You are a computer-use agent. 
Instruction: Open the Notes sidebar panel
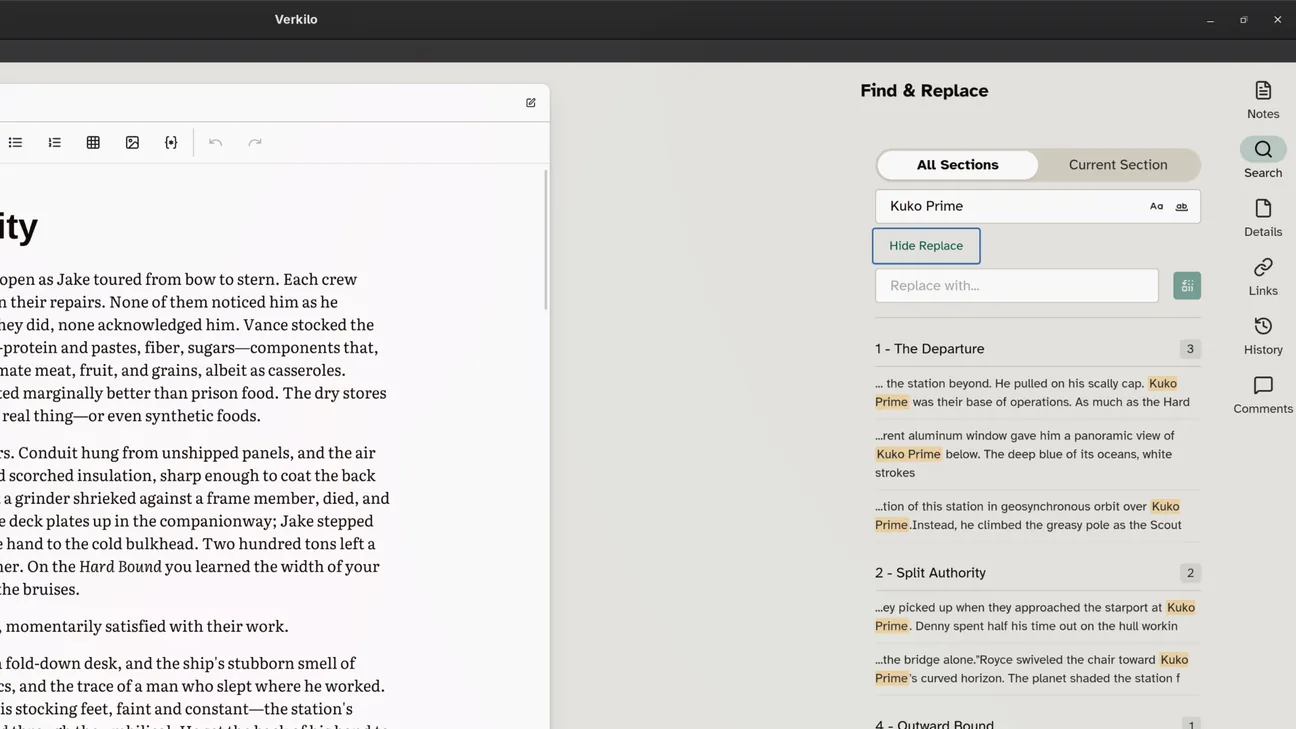tap(1263, 100)
